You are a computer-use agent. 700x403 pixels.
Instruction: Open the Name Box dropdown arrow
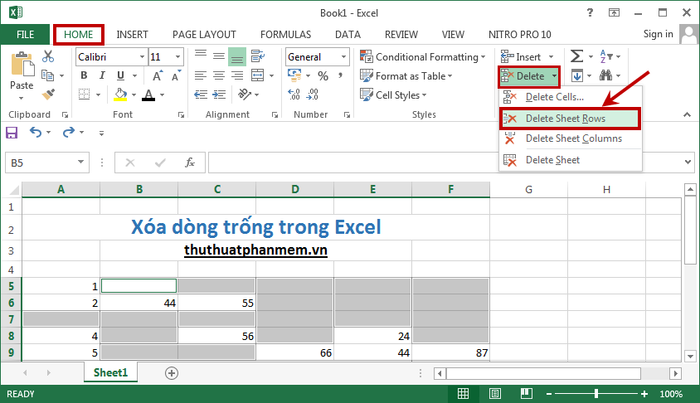pos(81,162)
